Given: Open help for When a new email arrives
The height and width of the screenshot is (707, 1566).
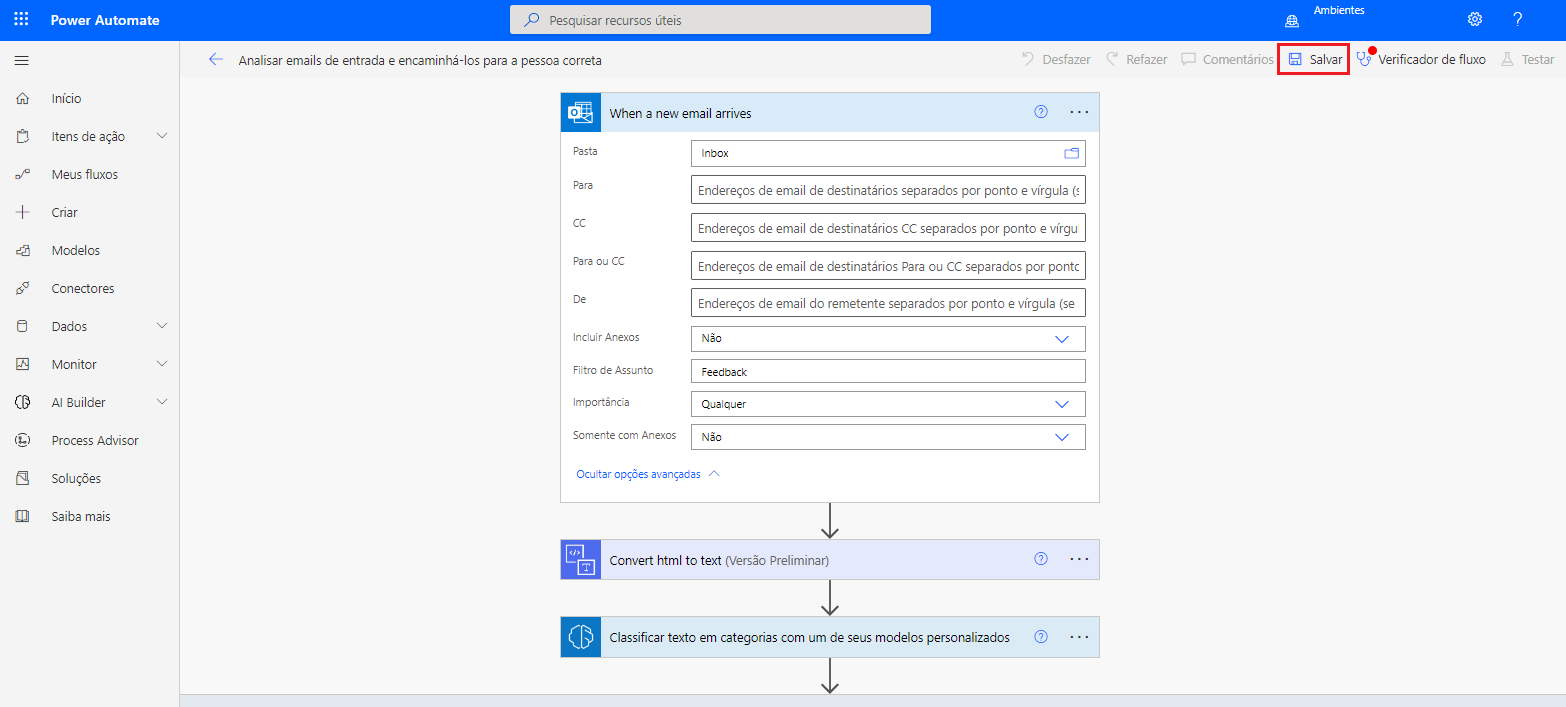Looking at the screenshot, I should [1041, 112].
